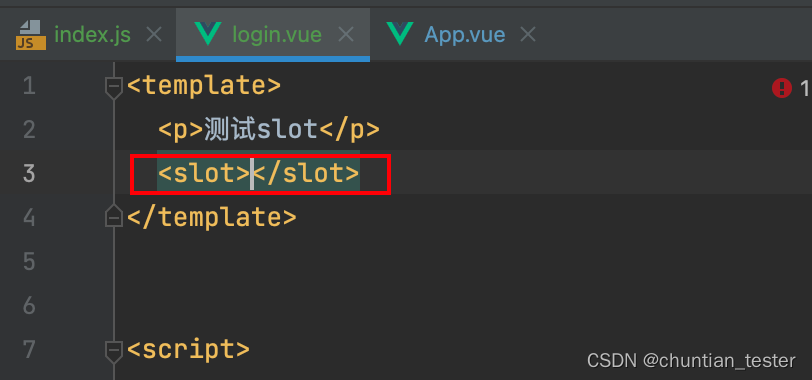This screenshot has height=380, width=812.
Task: Click line number 5 in the gutter
Action: [29, 261]
